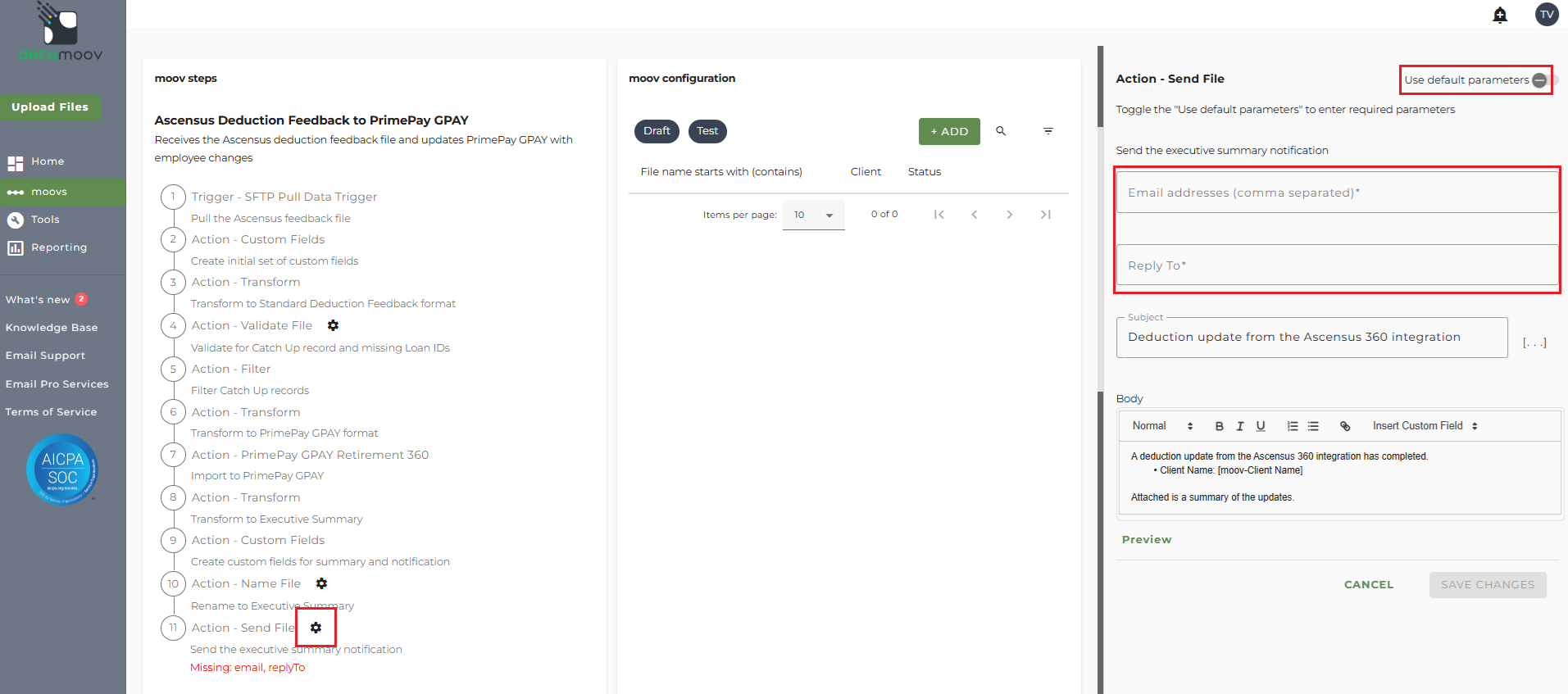Open the TV user avatar menu
Screen dimensions: 1568x694
1547,15
